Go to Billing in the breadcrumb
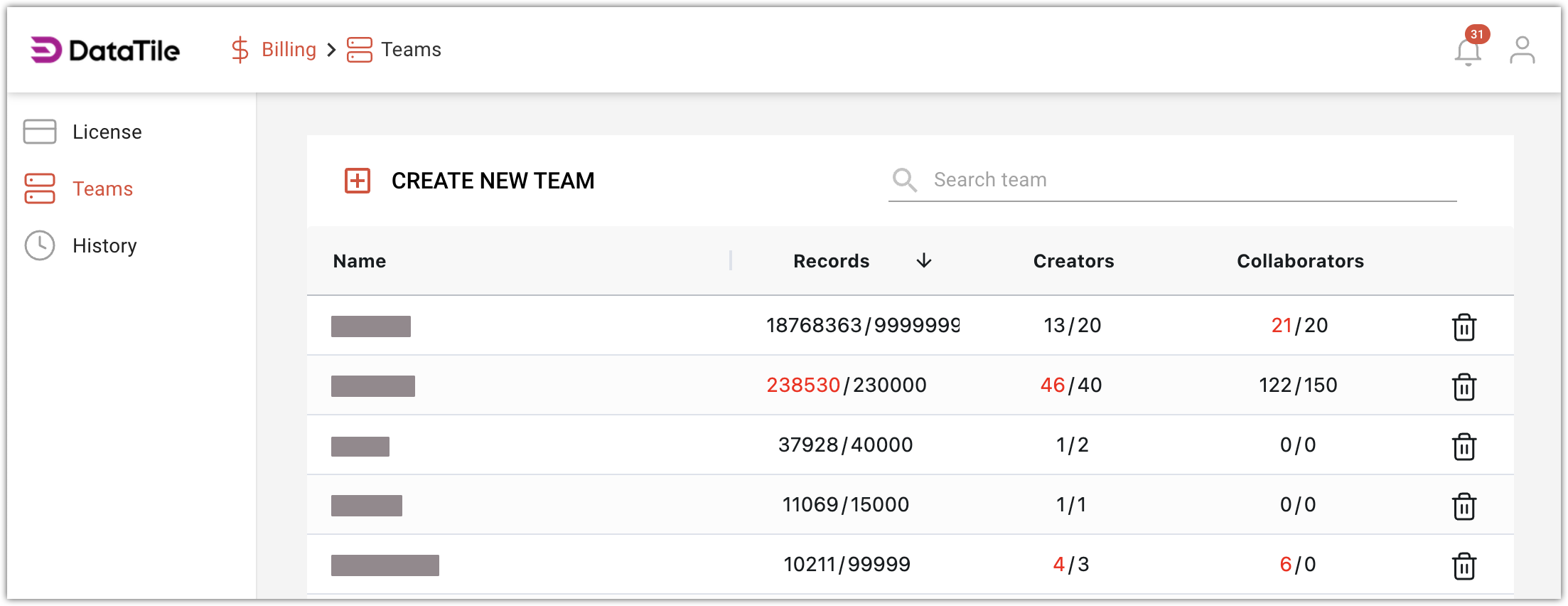The width and height of the screenshot is (1568, 606). click(x=288, y=50)
